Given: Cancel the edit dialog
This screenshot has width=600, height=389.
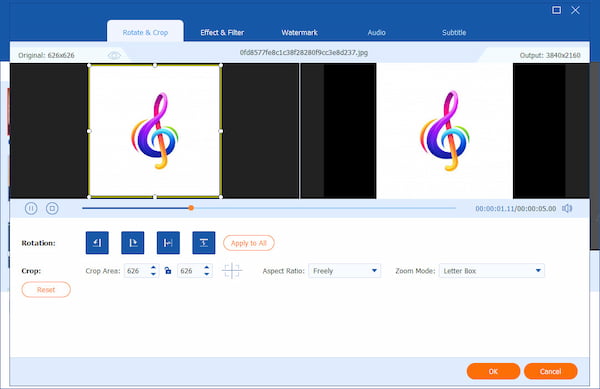Looking at the screenshot, I should pyautogui.click(x=550, y=371).
